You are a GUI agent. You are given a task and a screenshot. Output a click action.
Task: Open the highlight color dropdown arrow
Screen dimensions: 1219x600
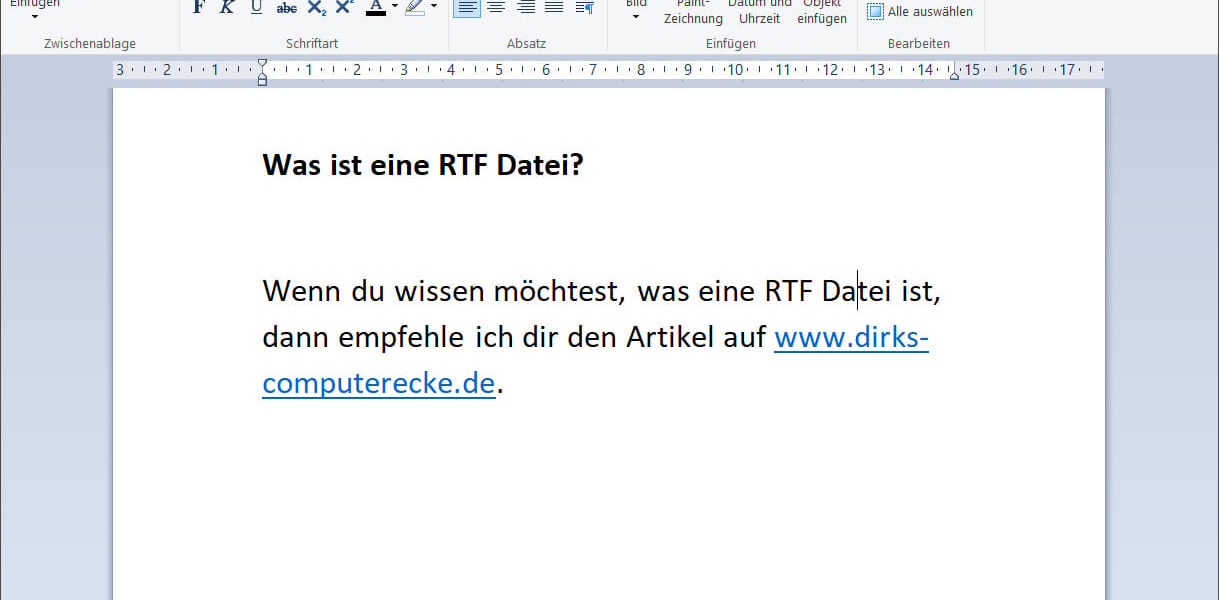pos(434,7)
